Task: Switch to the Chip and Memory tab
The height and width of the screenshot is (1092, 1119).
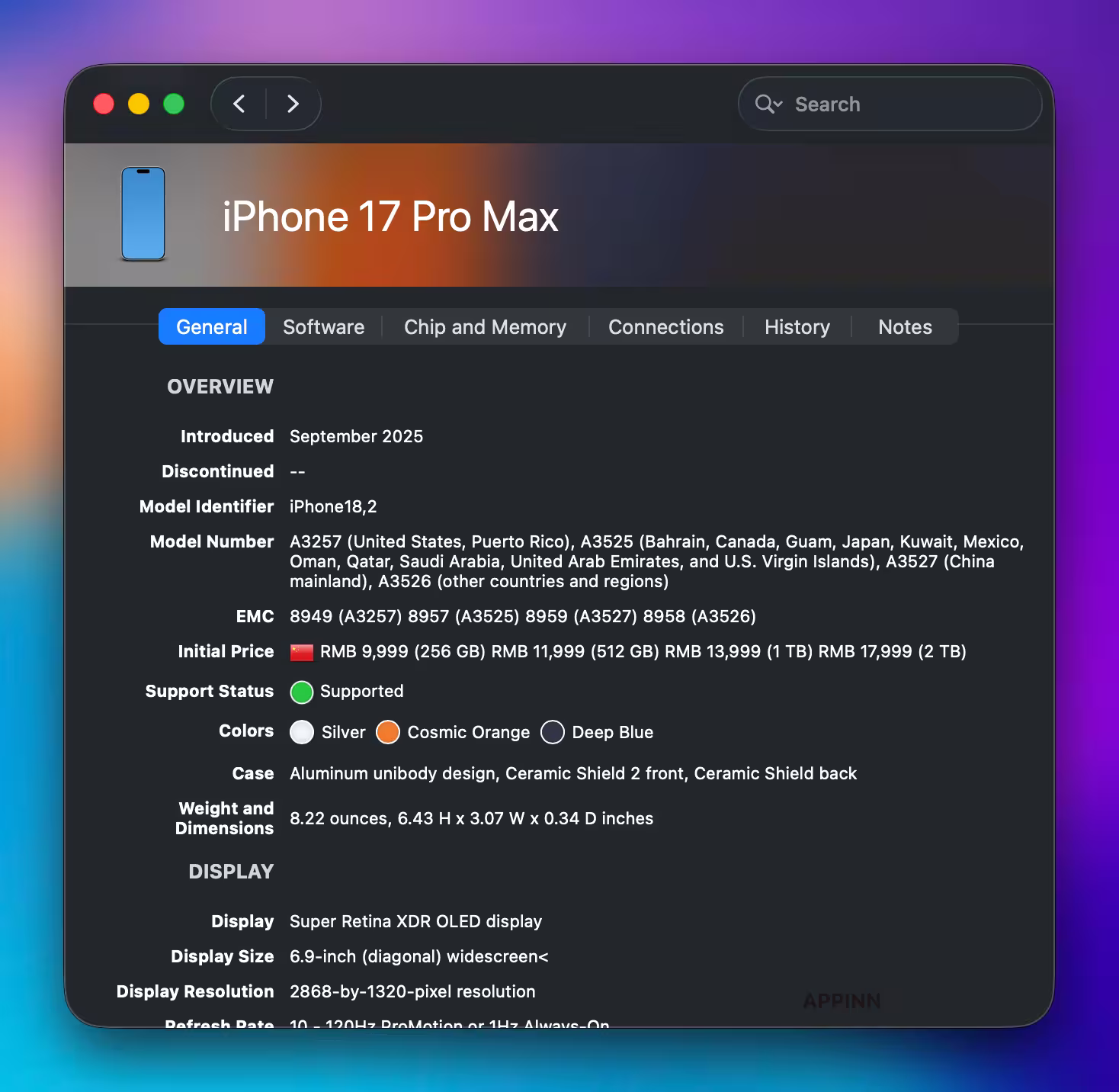Action: [485, 326]
